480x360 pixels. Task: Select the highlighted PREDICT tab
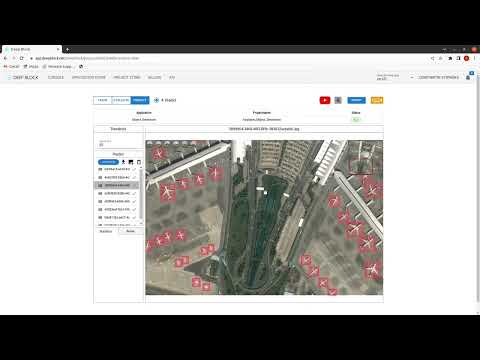click(x=140, y=100)
